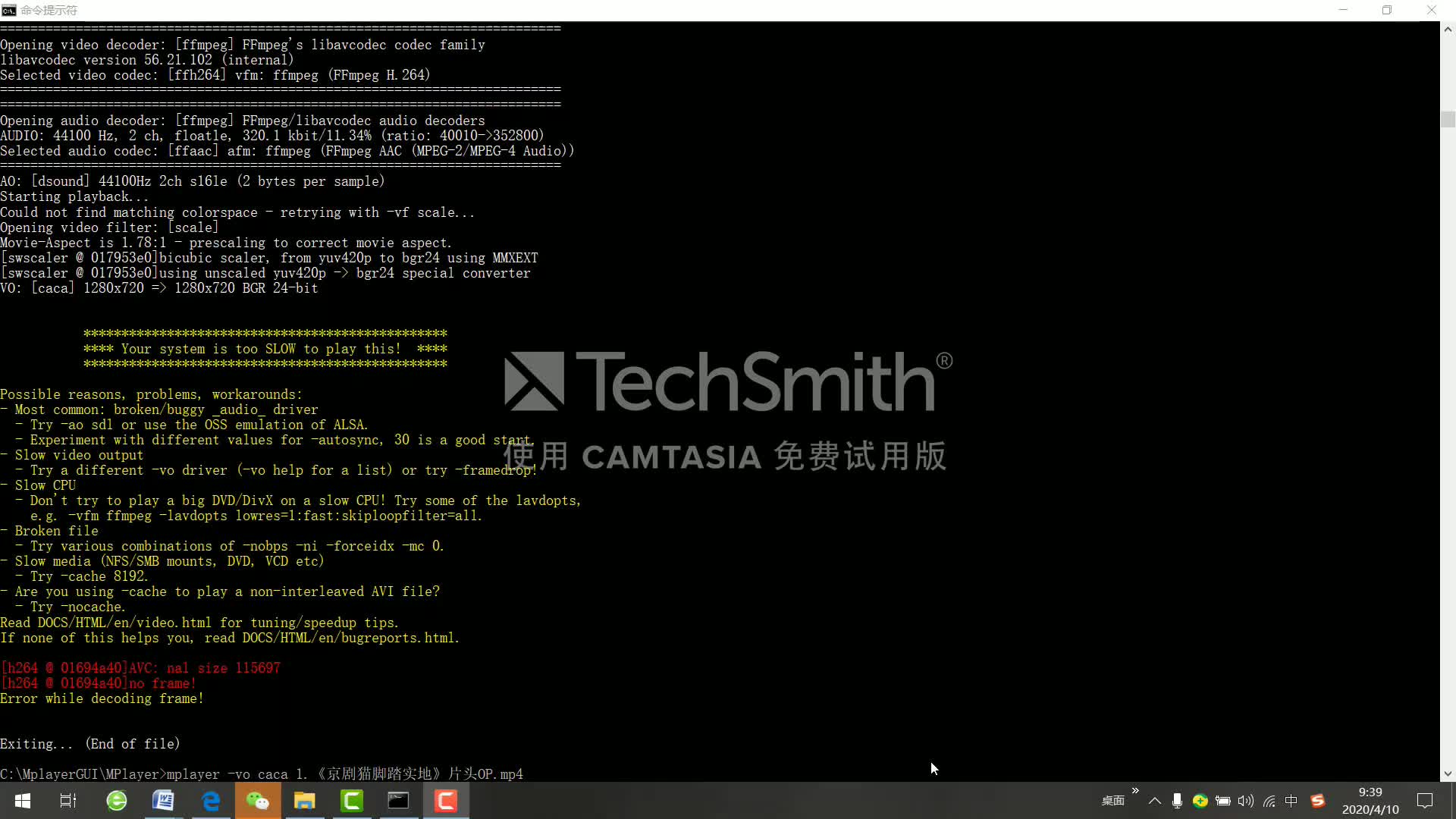Image resolution: width=1456 pixels, height=819 pixels.
Task: Open the Windows Start menu
Action: pos(22,801)
